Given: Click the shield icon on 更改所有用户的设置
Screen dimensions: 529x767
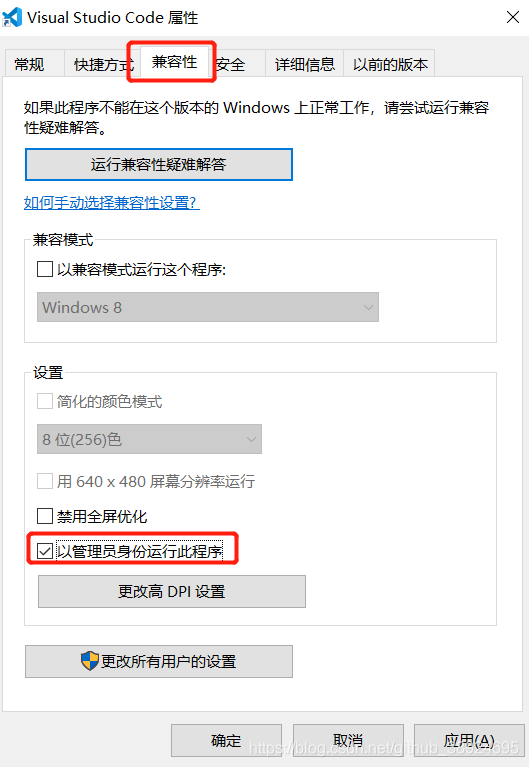Looking at the screenshot, I should tap(90, 661).
